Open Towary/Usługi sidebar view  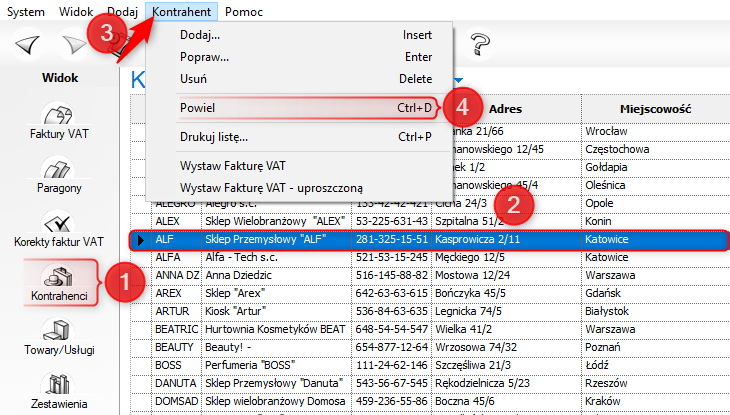pyautogui.click(x=59, y=337)
